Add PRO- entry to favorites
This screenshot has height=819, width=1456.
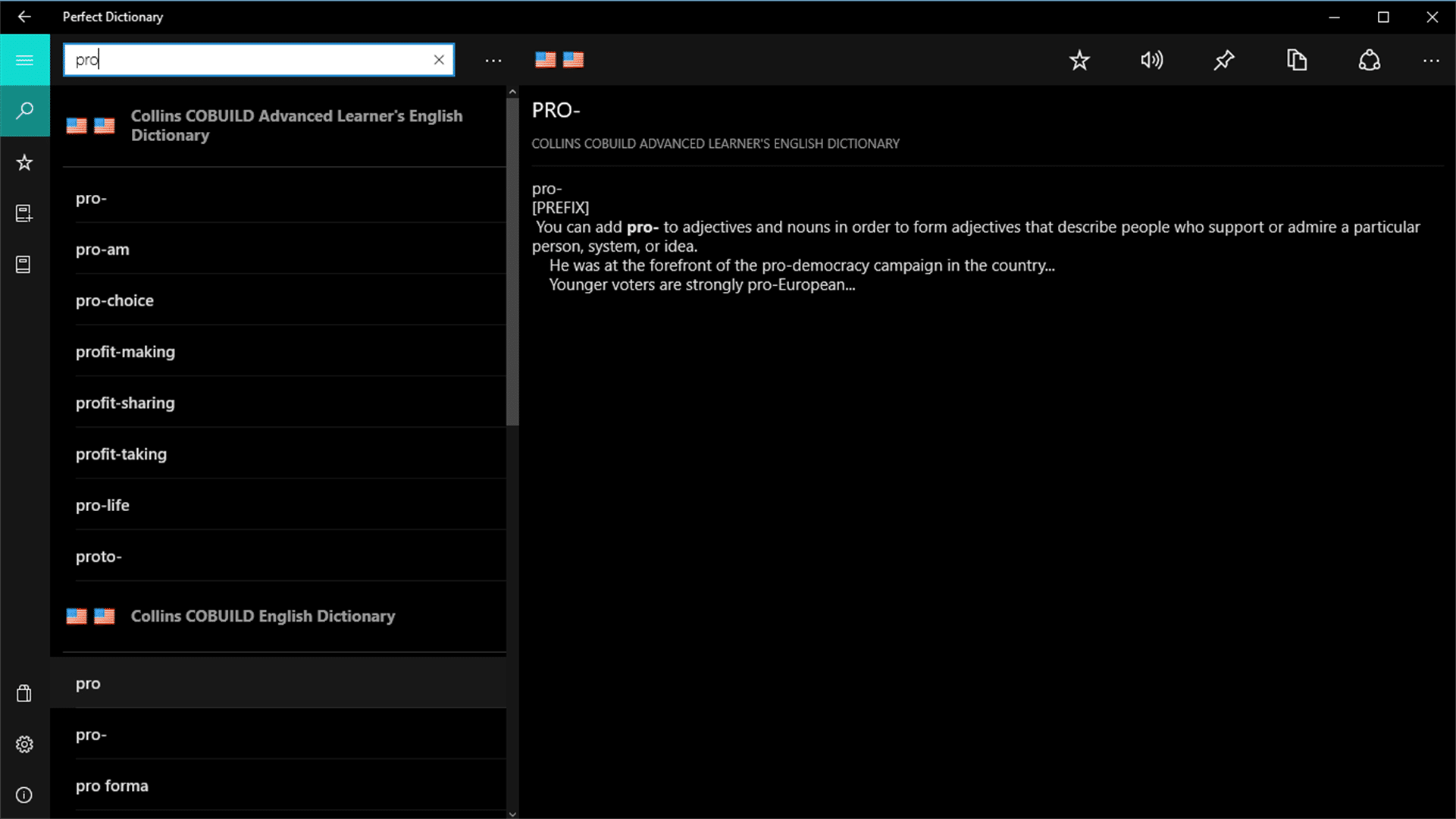[x=1079, y=60]
